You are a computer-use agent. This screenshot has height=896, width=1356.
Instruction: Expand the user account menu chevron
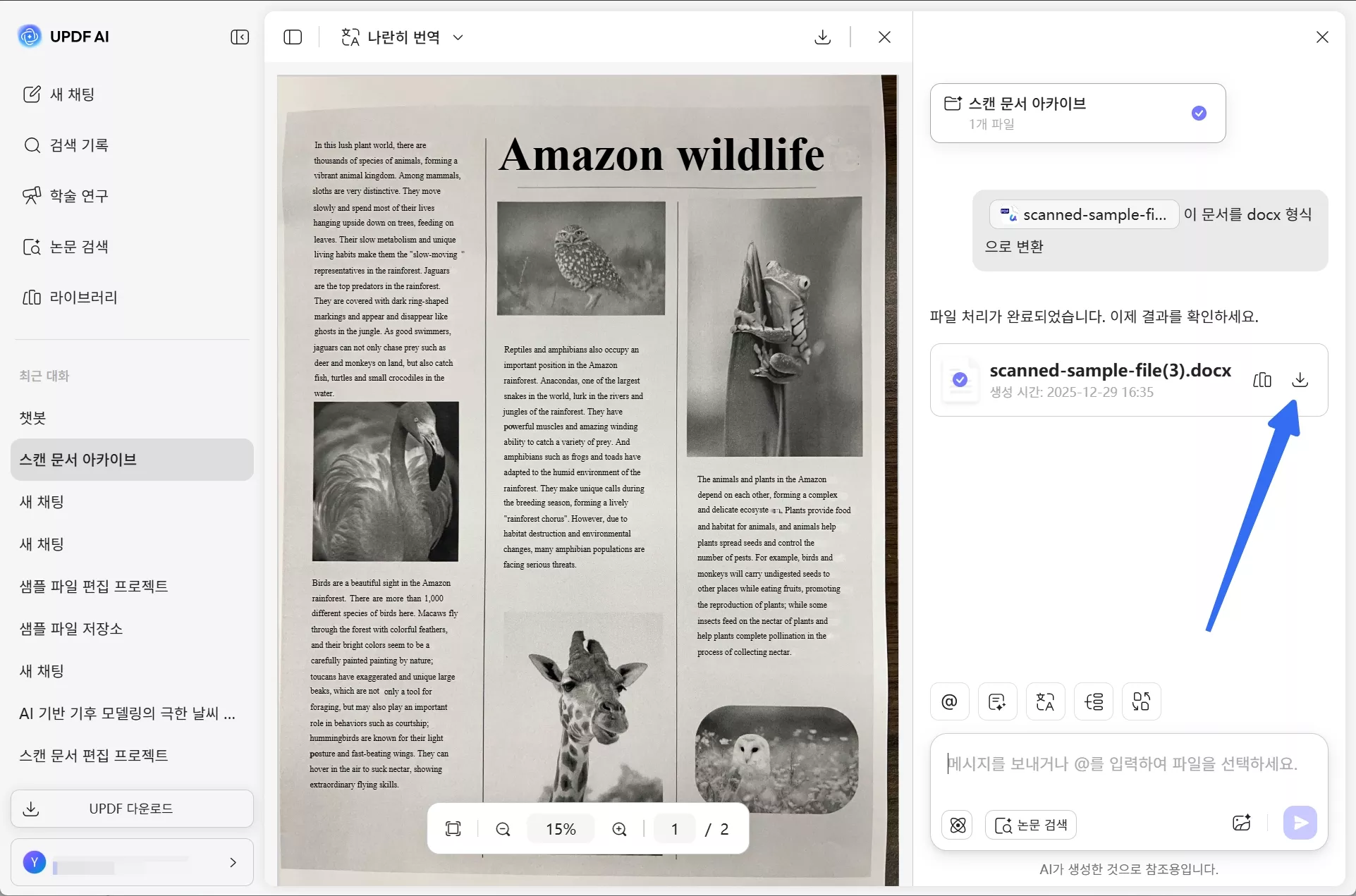coord(233,862)
